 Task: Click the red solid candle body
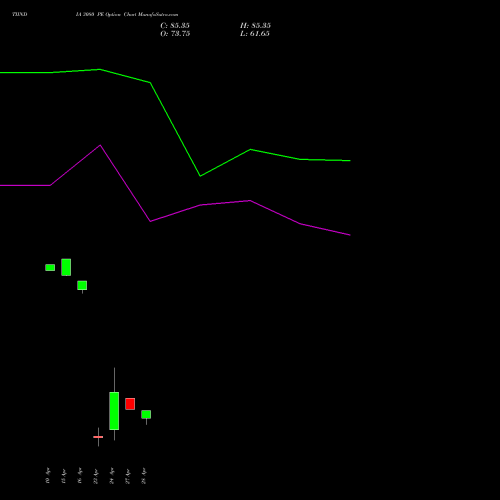[130, 404]
